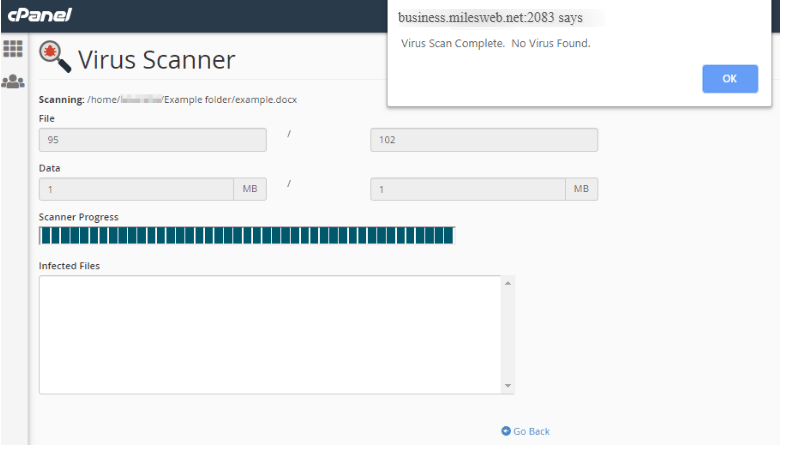This screenshot has height=451, width=791.
Task: Click 'business.milesweb.net:2083 says' dialog title
Action: [x=490, y=18]
